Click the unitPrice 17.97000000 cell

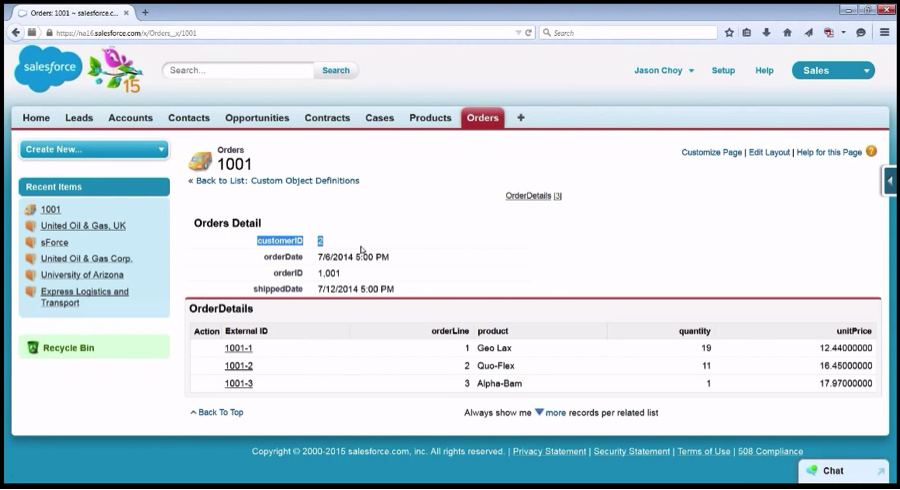(x=846, y=384)
